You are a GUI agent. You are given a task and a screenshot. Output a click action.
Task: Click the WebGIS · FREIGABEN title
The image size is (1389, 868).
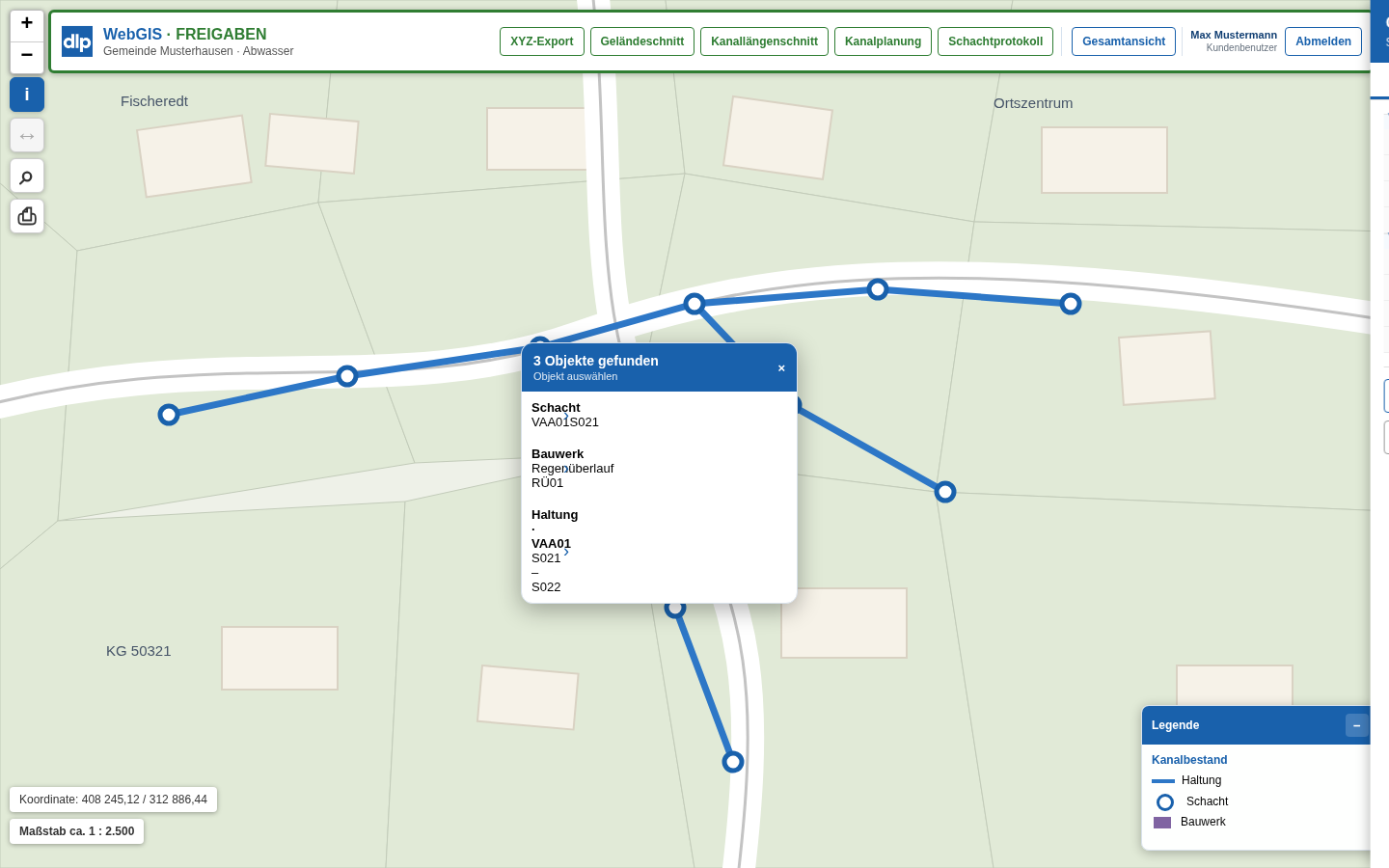coord(185,34)
